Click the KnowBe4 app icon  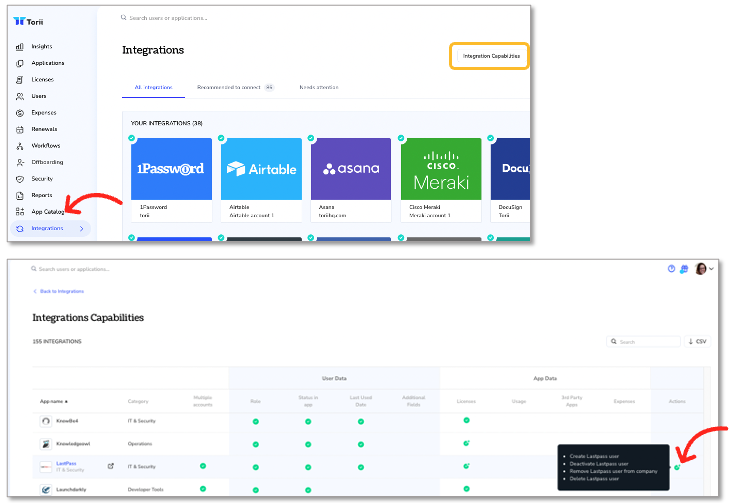(x=46, y=421)
